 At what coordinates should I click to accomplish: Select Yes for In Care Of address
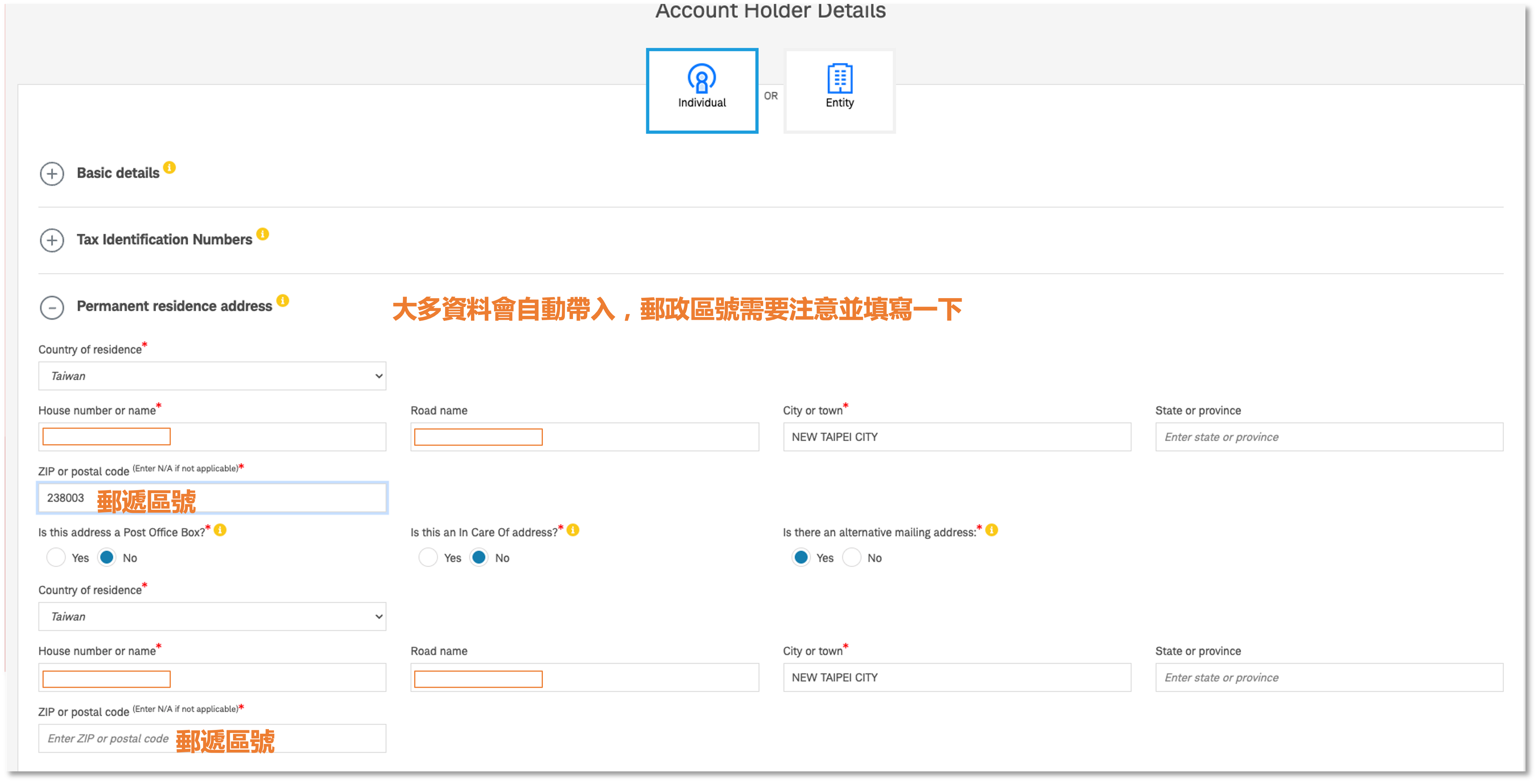[x=428, y=557]
